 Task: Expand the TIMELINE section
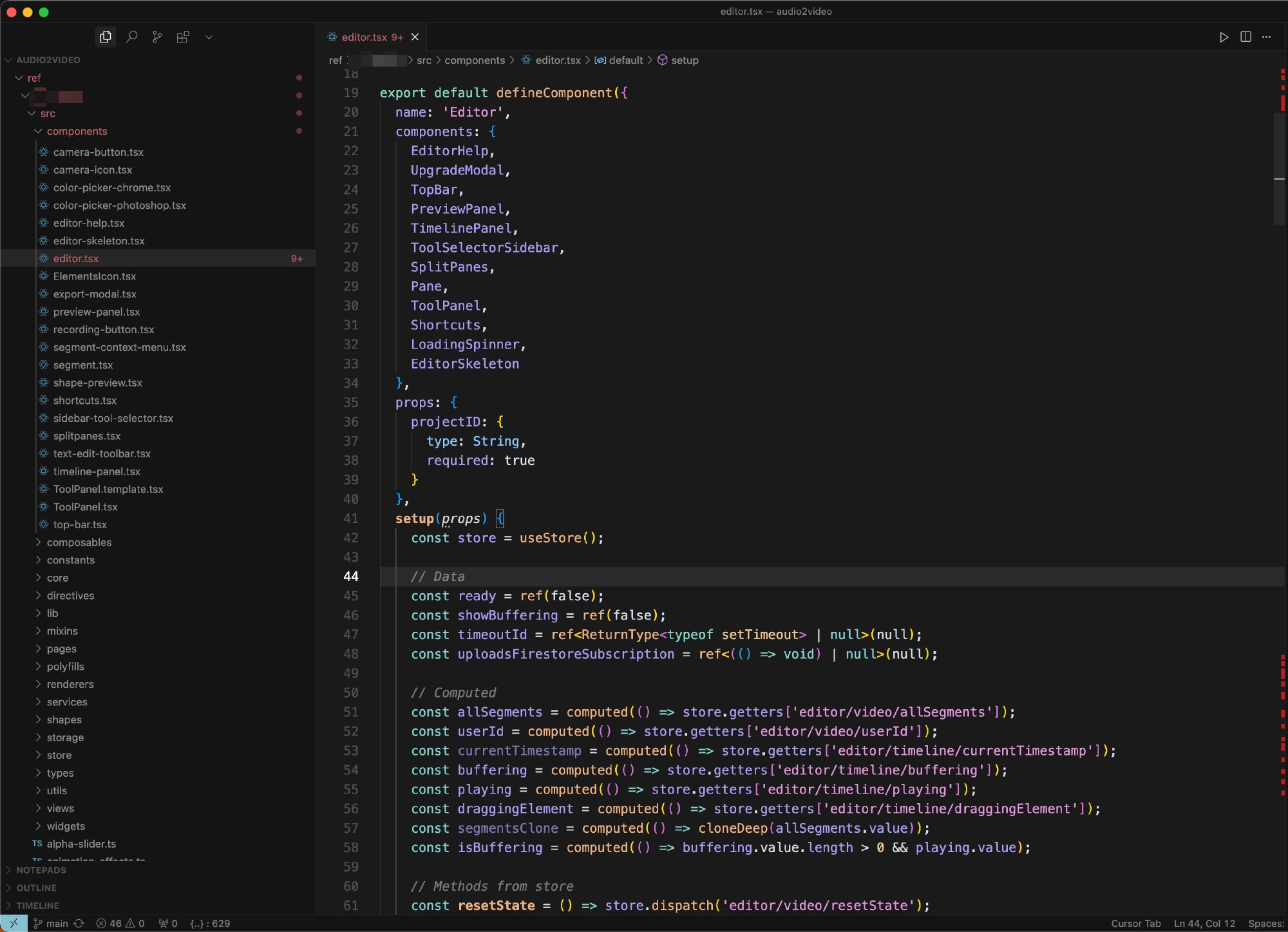pos(37,905)
